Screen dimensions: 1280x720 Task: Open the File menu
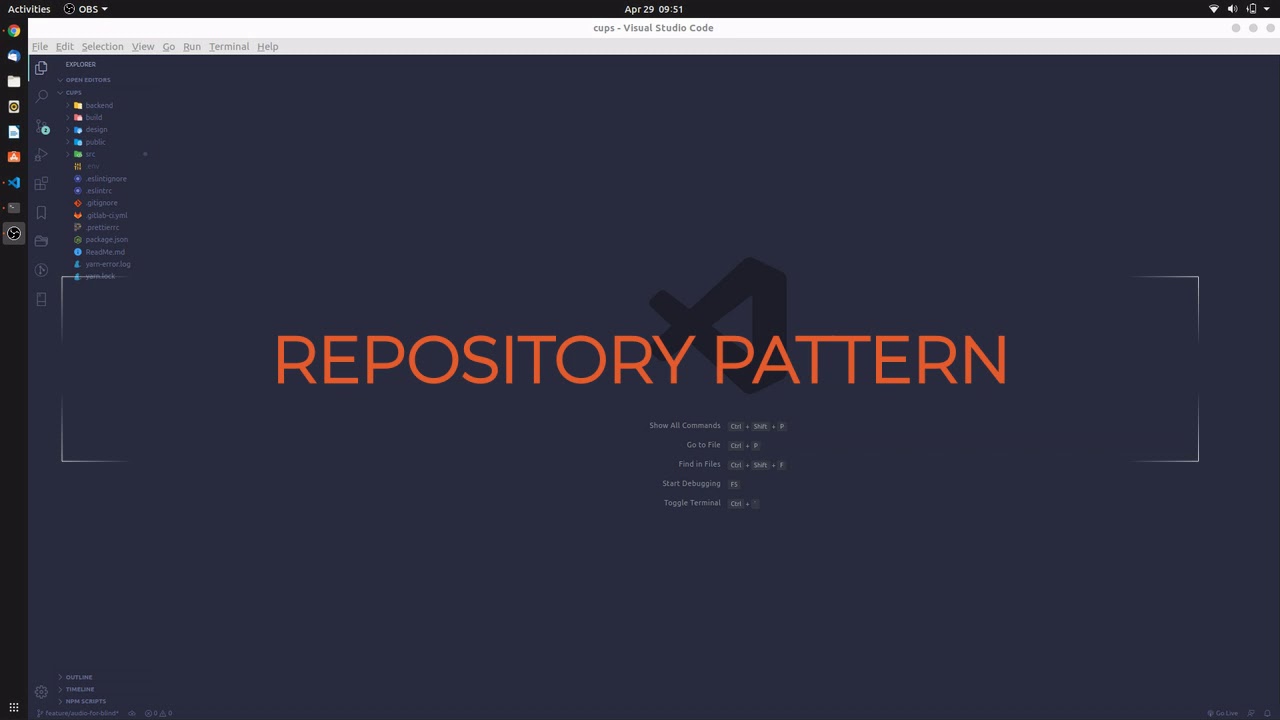[40, 46]
